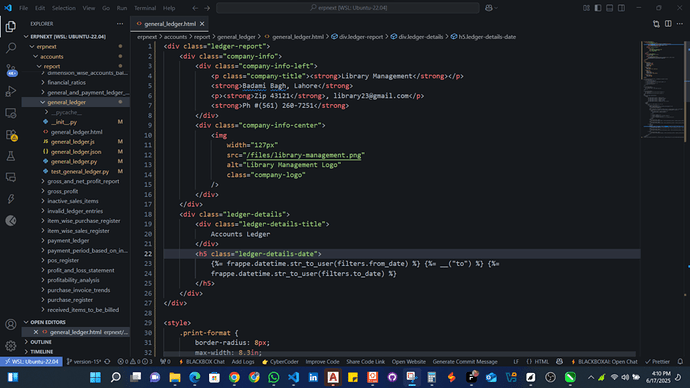Viewport: 690px width, 388px height.
Task: Open Accounts menu in activity bar
Action: coord(11,325)
